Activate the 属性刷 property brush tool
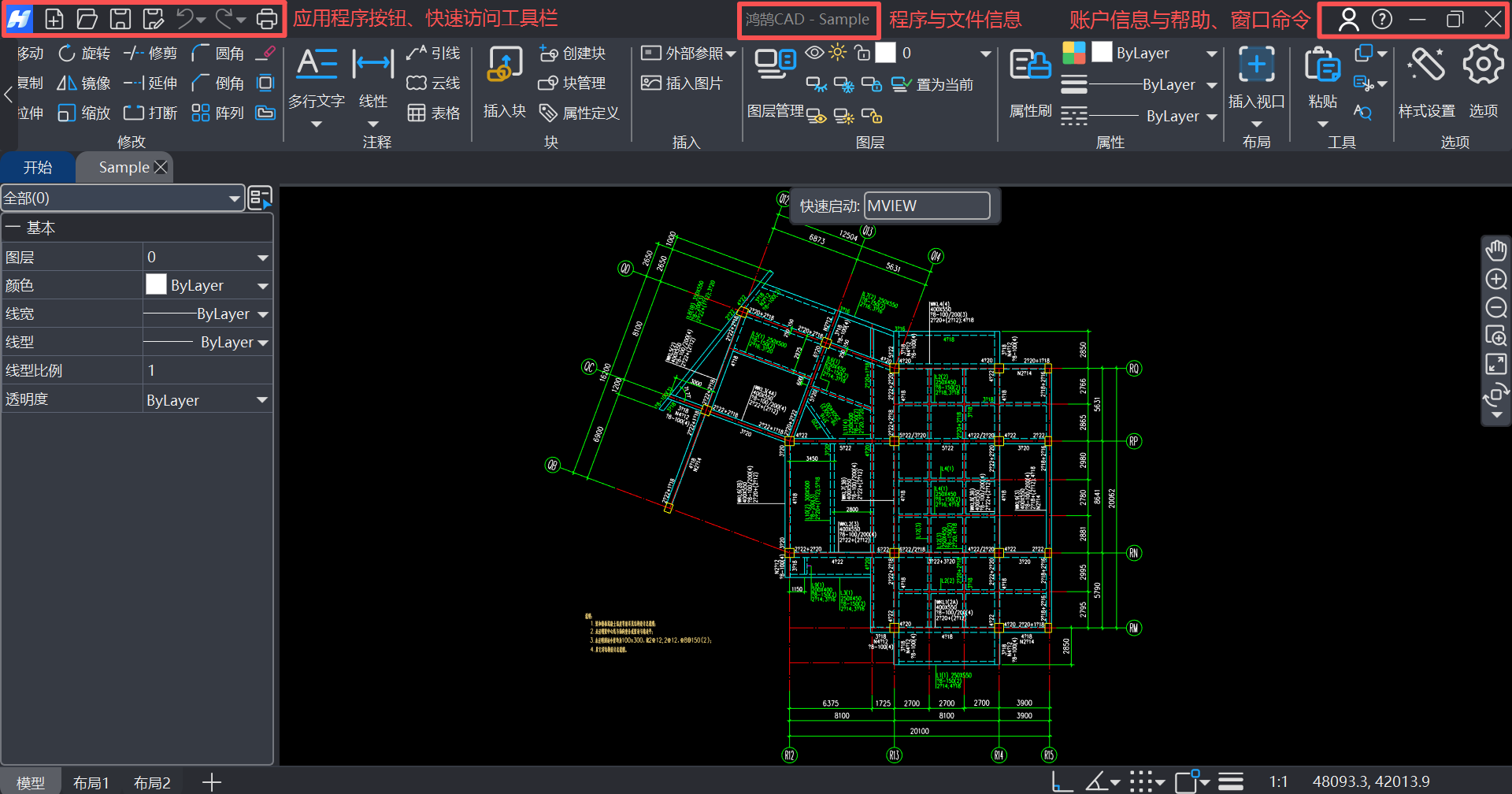This screenshot has height=794, width=1512. (x=1030, y=79)
